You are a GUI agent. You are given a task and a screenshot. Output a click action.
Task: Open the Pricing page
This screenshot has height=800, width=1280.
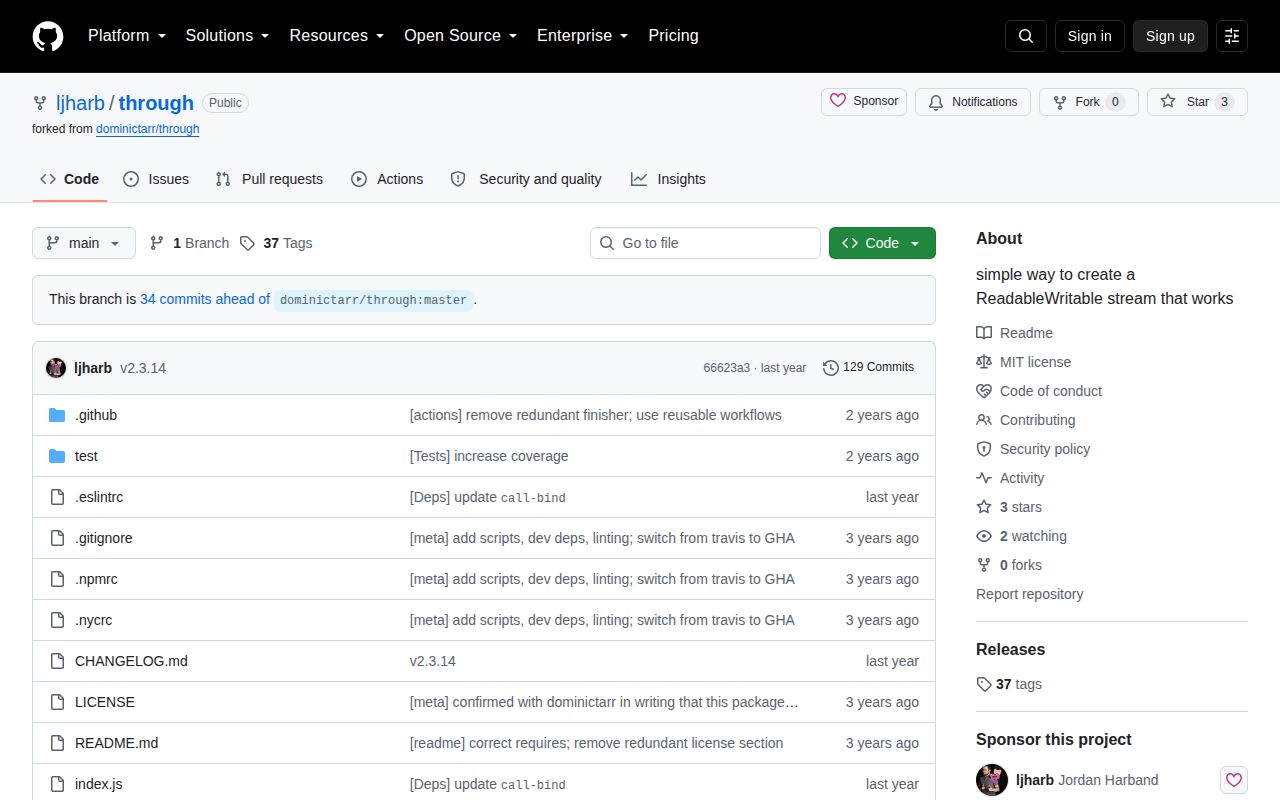pos(673,36)
